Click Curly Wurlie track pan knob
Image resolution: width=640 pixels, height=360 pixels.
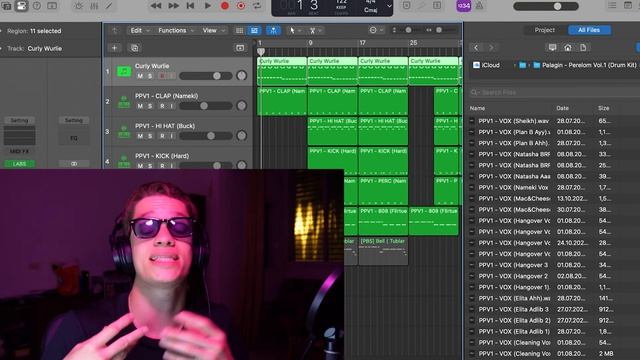pyautogui.click(x=242, y=76)
